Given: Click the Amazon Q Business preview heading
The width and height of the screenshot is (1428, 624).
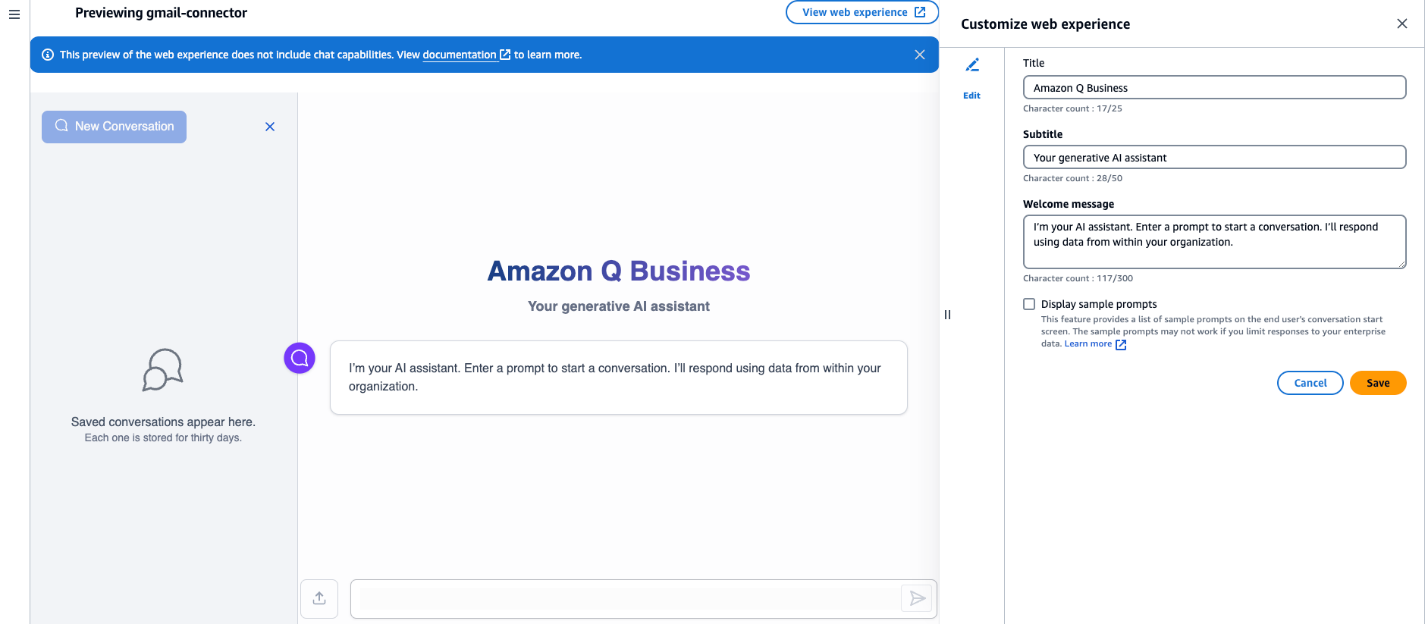Looking at the screenshot, I should pyautogui.click(x=619, y=271).
